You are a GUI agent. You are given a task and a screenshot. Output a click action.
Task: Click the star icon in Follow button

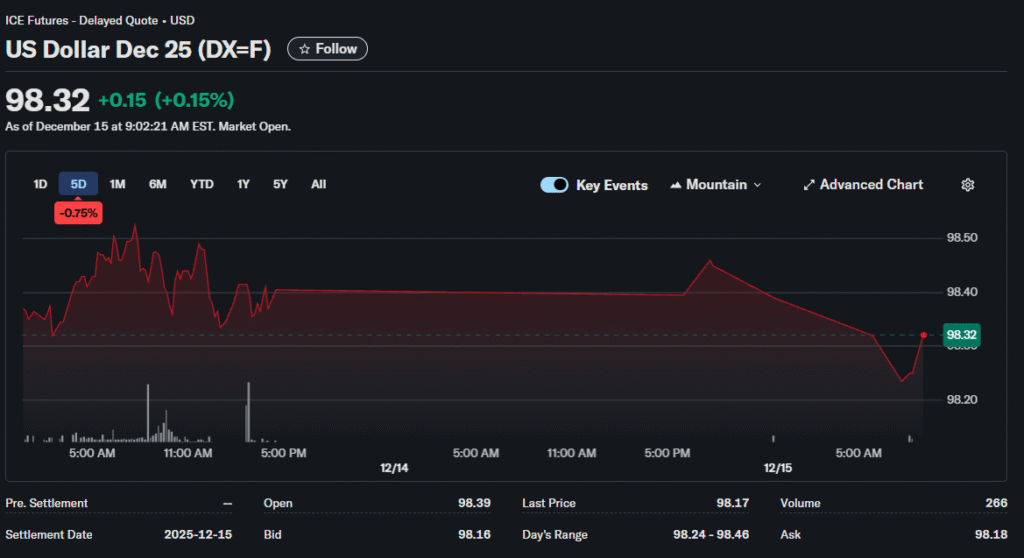click(304, 49)
